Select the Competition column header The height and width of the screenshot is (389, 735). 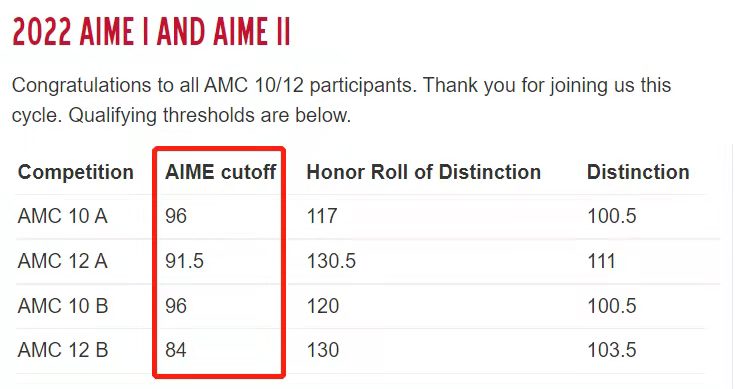[x=76, y=172]
